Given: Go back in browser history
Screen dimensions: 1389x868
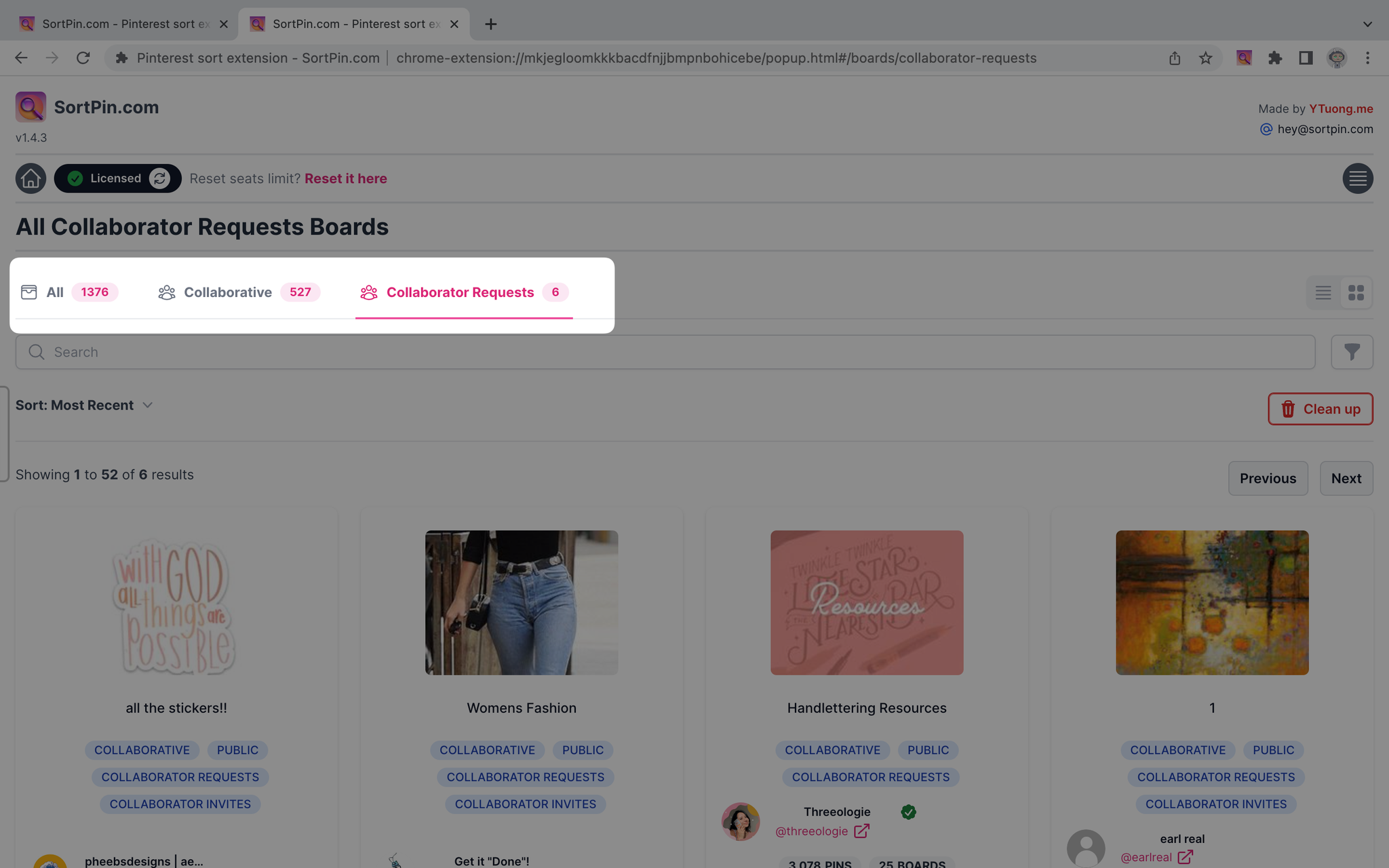Looking at the screenshot, I should click(x=22, y=58).
